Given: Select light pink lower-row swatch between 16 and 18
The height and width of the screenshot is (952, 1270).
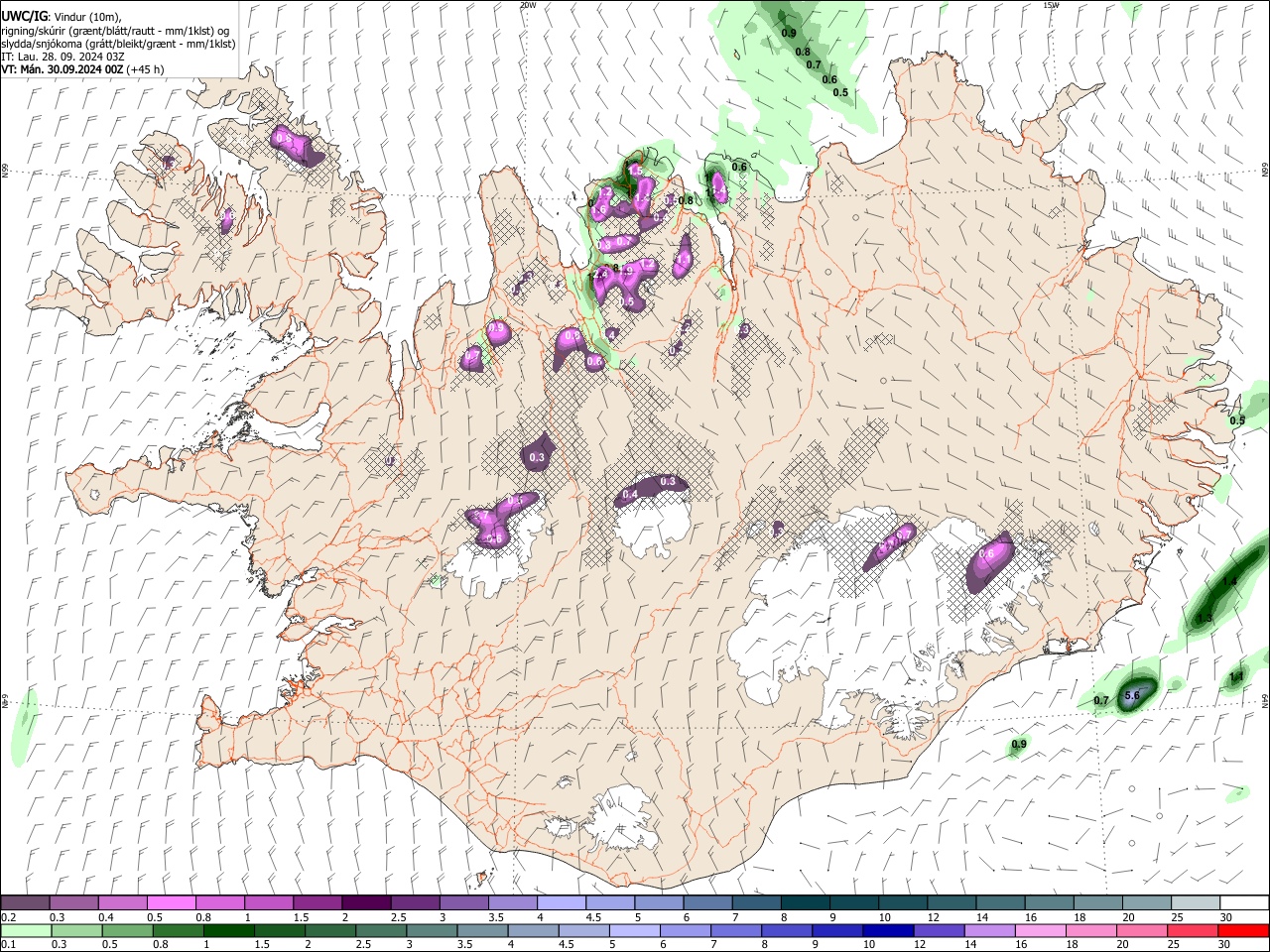Looking at the screenshot, I should click(x=1040, y=930).
